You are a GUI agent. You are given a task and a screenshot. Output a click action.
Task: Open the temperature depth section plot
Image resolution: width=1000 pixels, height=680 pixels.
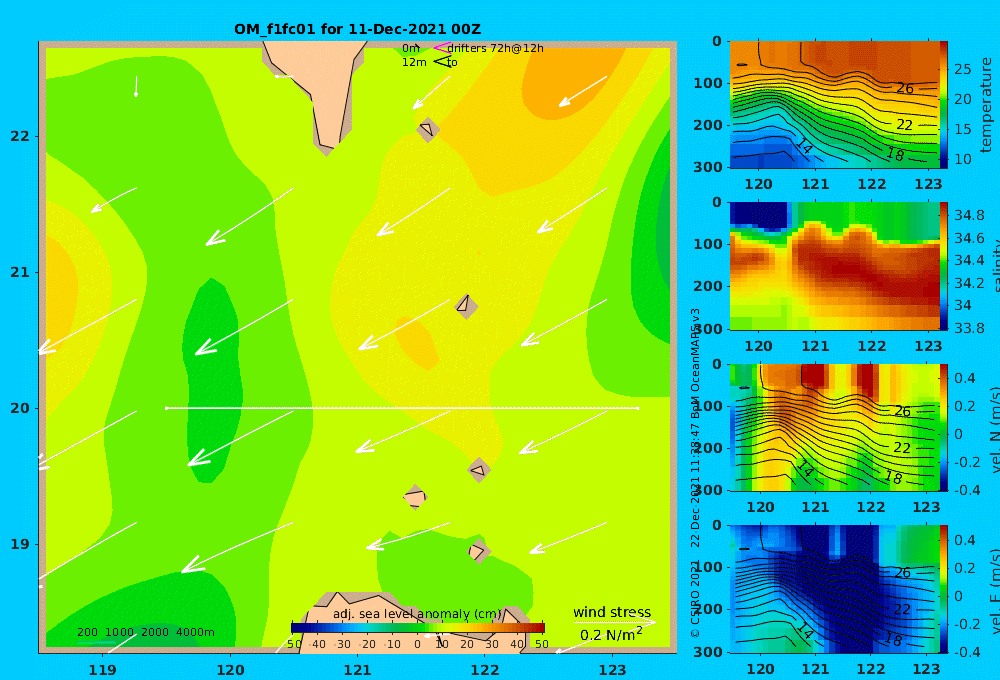834,105
